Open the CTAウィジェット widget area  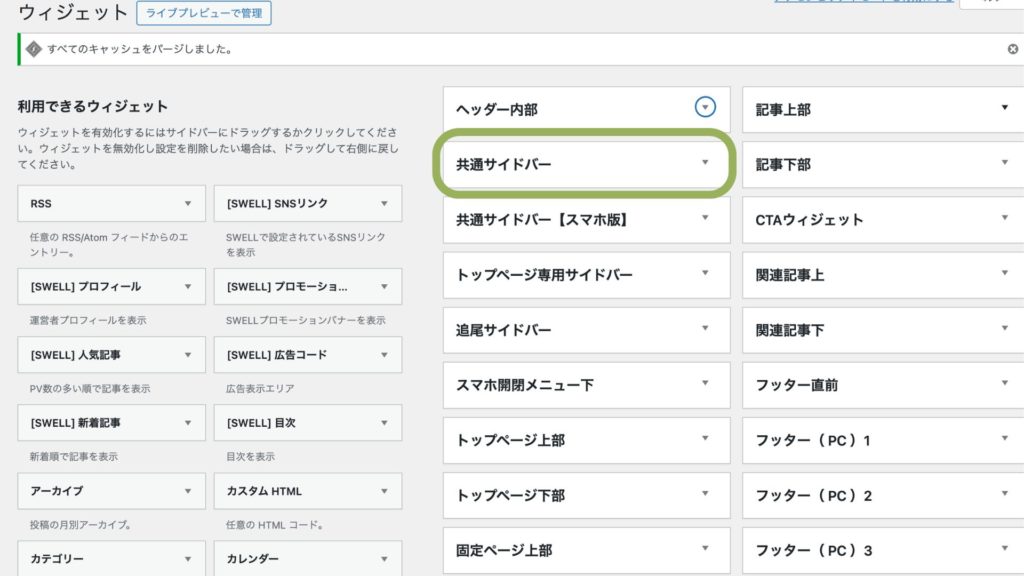(1005, 220)
